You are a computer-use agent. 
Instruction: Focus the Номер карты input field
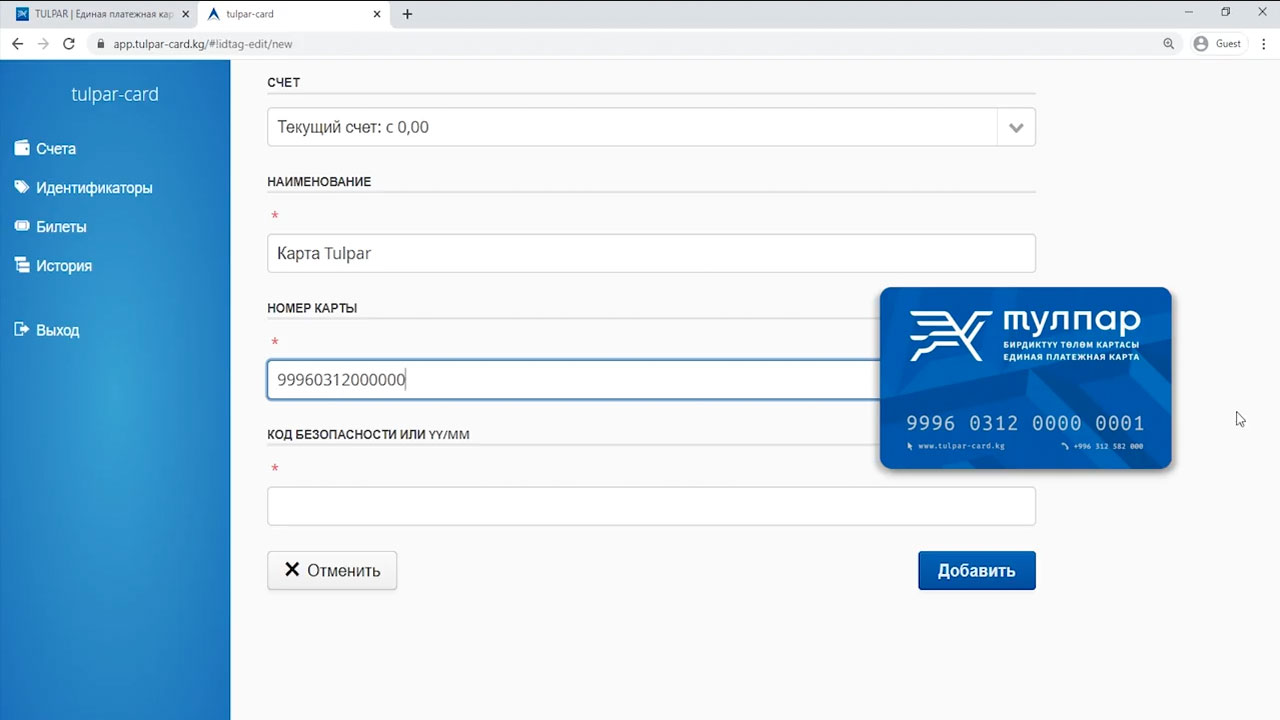tap(574, 379)
